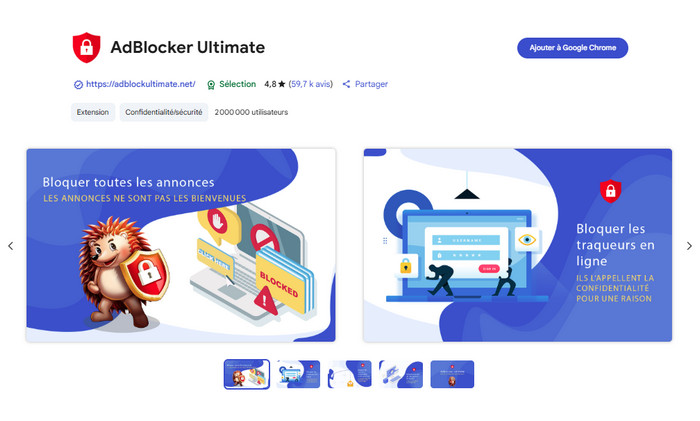700x421 pixels.
Task: Open the 59,7 k avis reviews link
Action: tap(311, 84)
